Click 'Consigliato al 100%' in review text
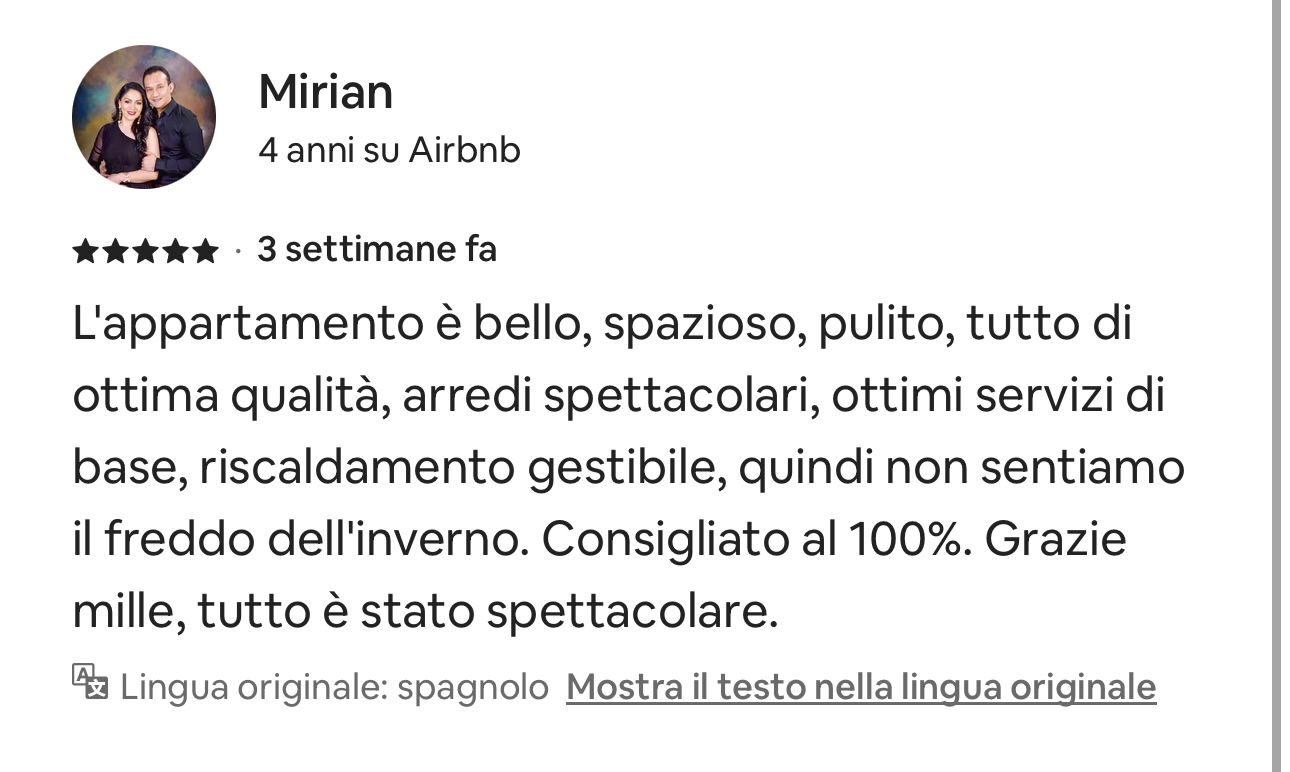This screenshot has height=772, width=1290. pyautogui.click(x=758, y=540)
